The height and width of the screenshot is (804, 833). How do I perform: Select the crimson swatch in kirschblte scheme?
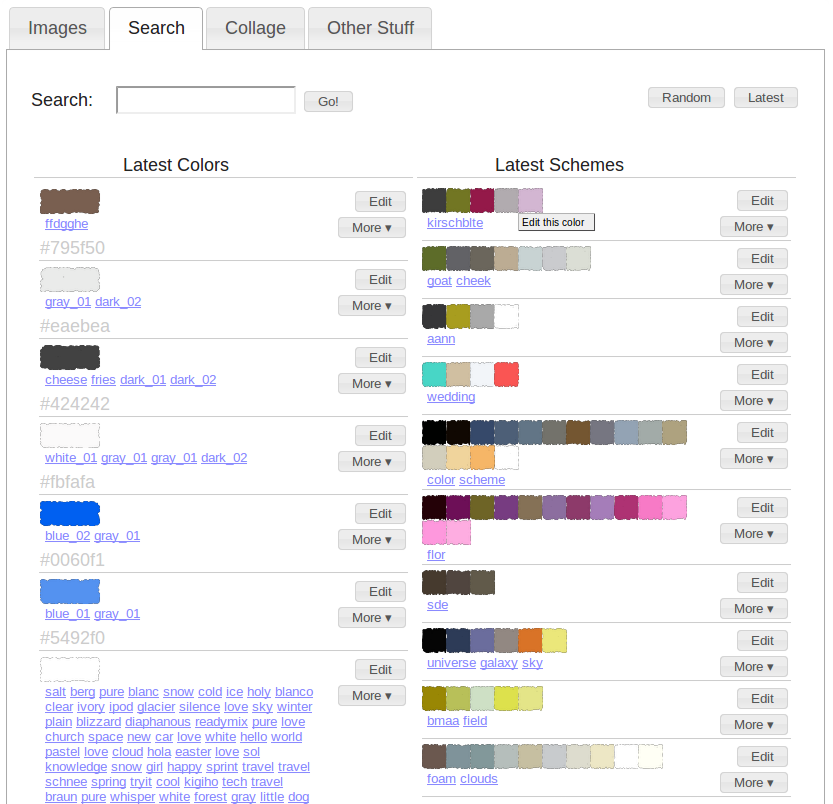tap(482, 200)
